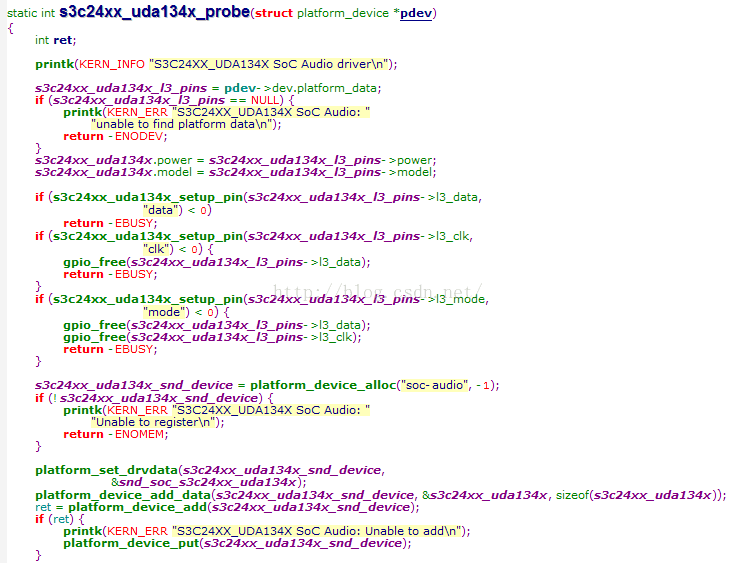Click 's3c24xx_uda134x.power' on the assignment line
The height and width of the screenshot is (563, 737).
113,160
